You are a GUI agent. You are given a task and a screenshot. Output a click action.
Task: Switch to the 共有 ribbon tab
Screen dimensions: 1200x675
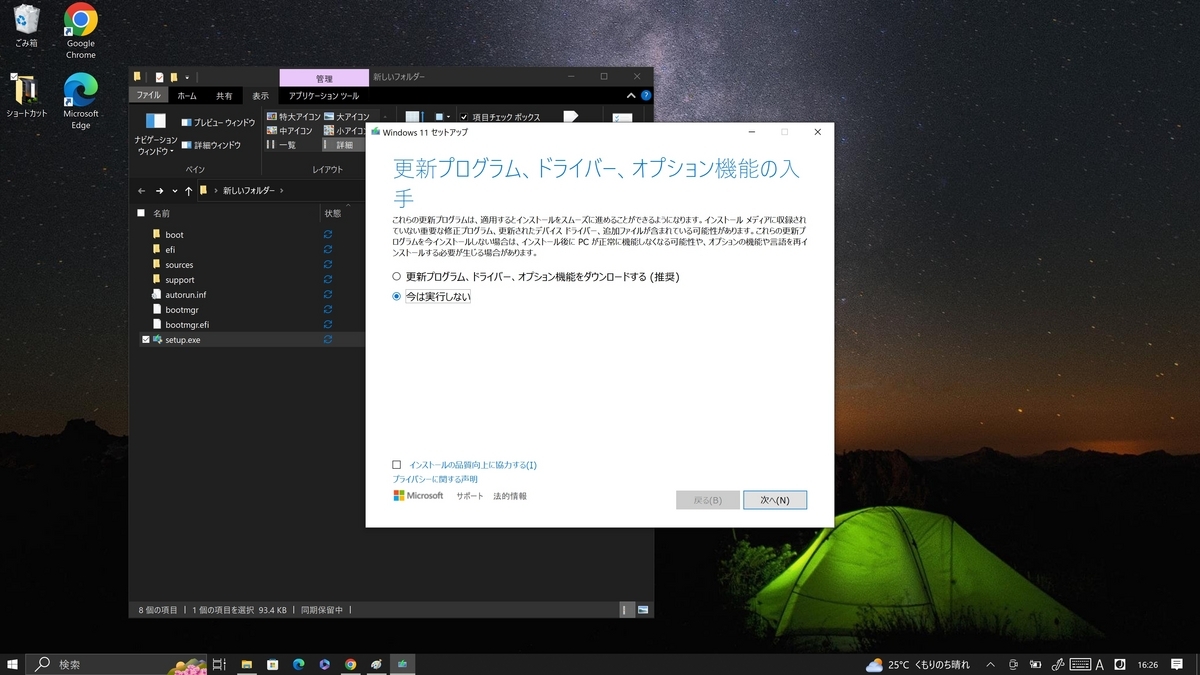point(224,96)
